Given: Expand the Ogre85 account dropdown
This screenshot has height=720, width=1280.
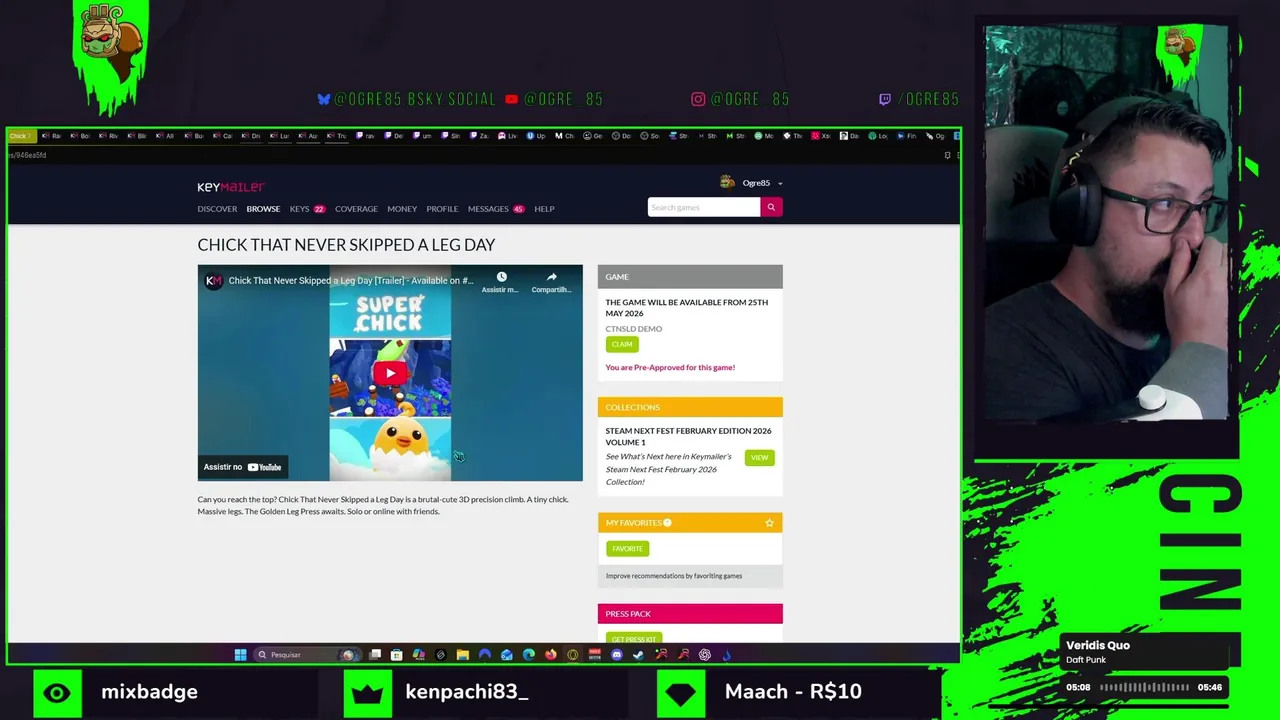Looking at the screenshot, I should pyautogui.click(x=780, y=183).
